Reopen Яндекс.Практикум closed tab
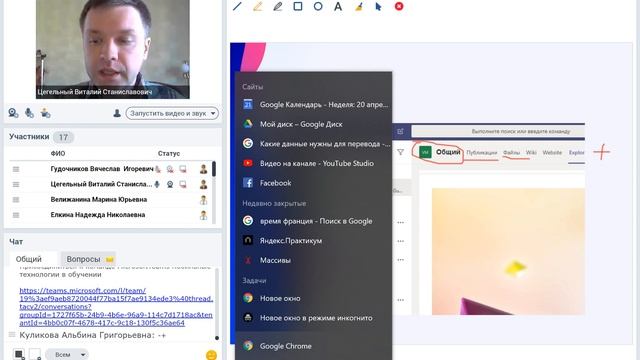 [x=314, y=240]
